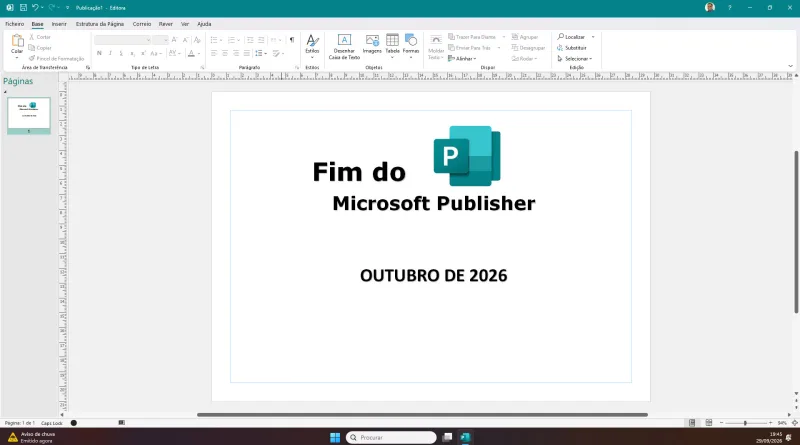Insert a picture with Imagens

pyautogui.click(x=372, y=44)
